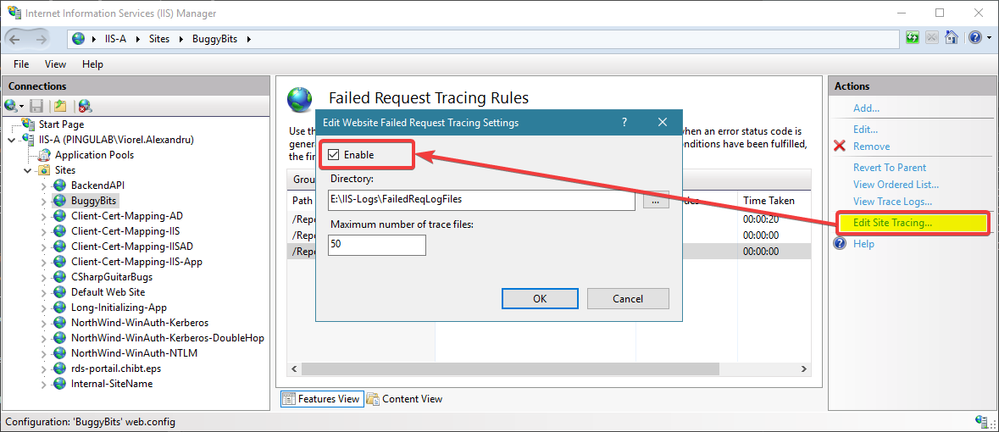Image resolution: width=999 pixels, height=432 pixels.
Task: Expand the BuggyBits site node
Action: point(43,201)
